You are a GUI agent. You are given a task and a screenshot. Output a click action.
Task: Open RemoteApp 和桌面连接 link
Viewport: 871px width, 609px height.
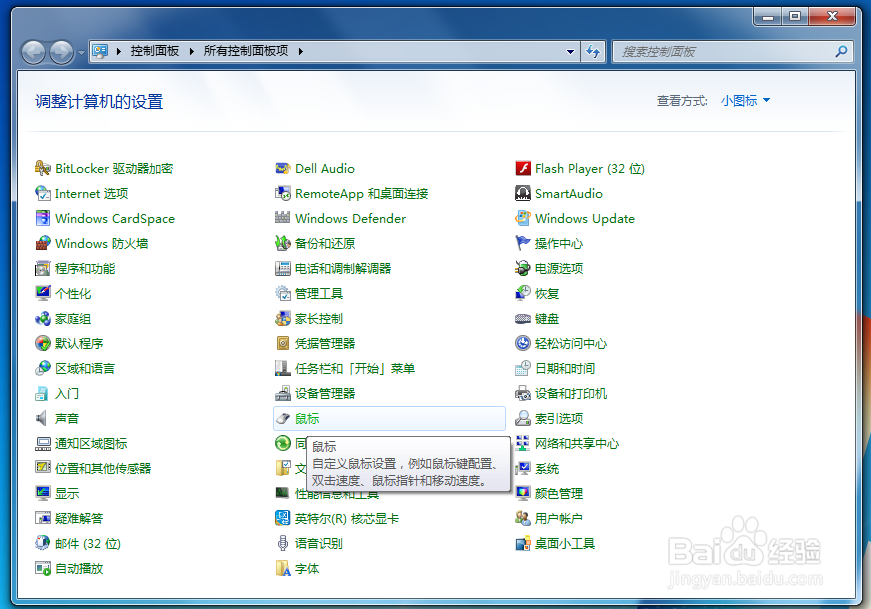tap(362, 193)
